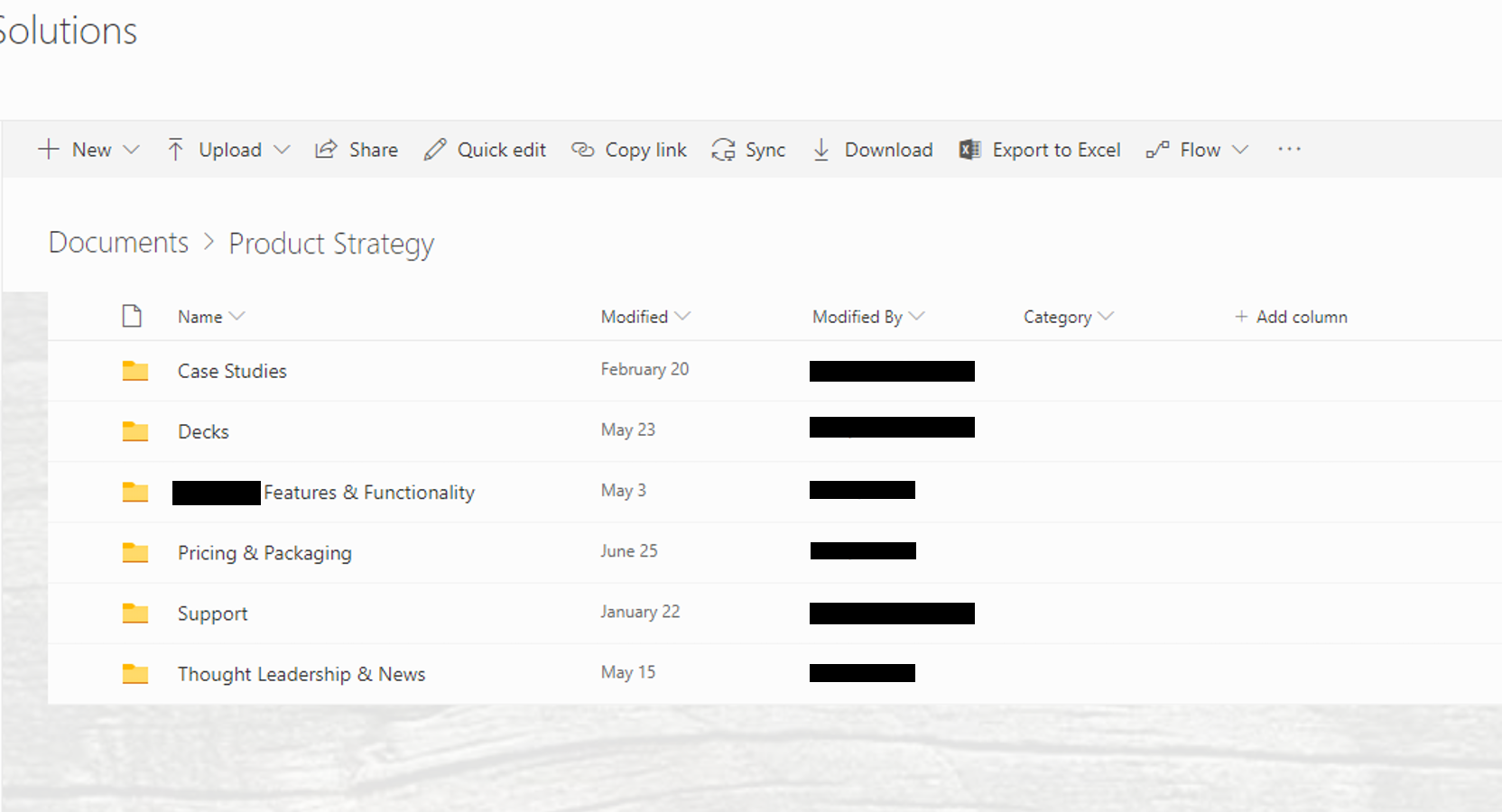1502x812 pixels.
Task: Click the Export to Excel label
Action: tap(1057, 150)
